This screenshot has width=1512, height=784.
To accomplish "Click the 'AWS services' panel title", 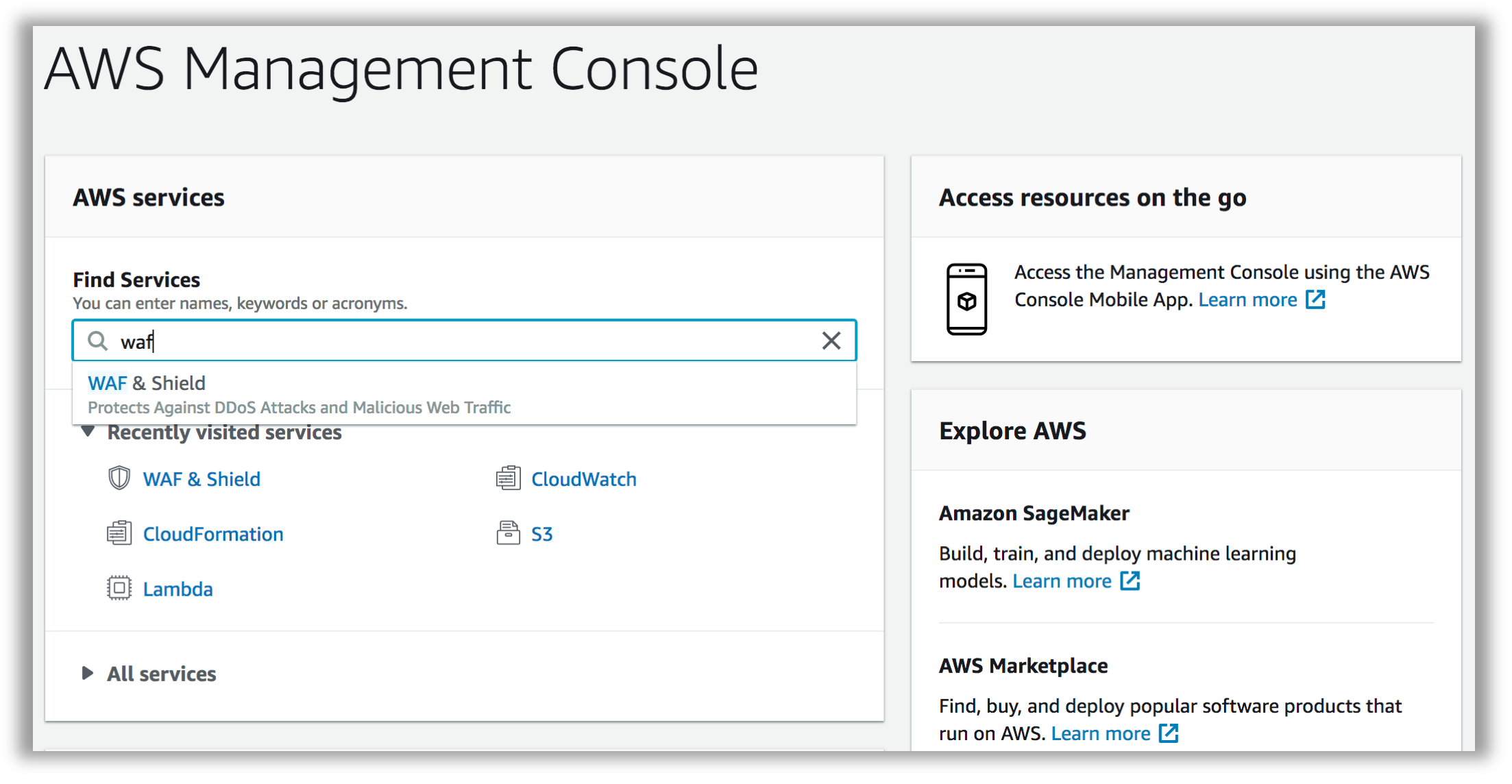I will tap(149, 197).
